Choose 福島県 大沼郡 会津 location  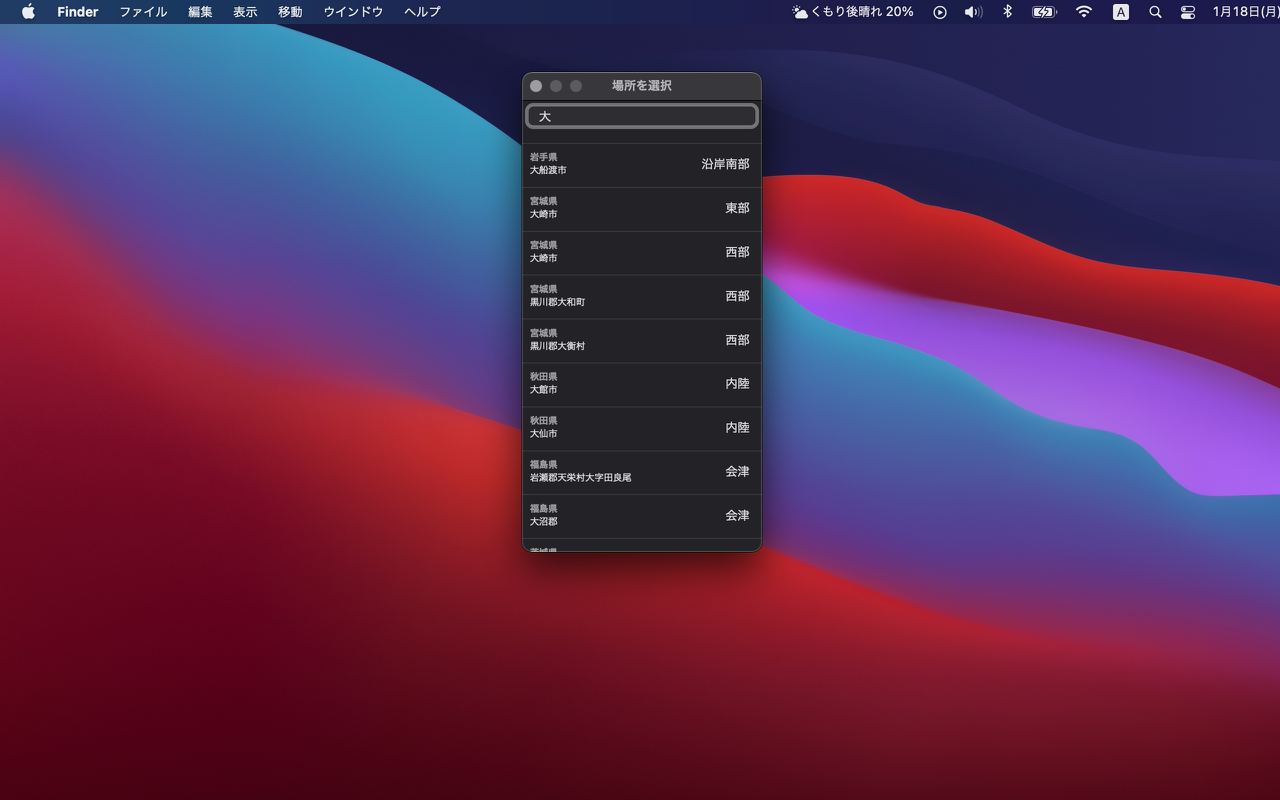click(x=642, y=516)
